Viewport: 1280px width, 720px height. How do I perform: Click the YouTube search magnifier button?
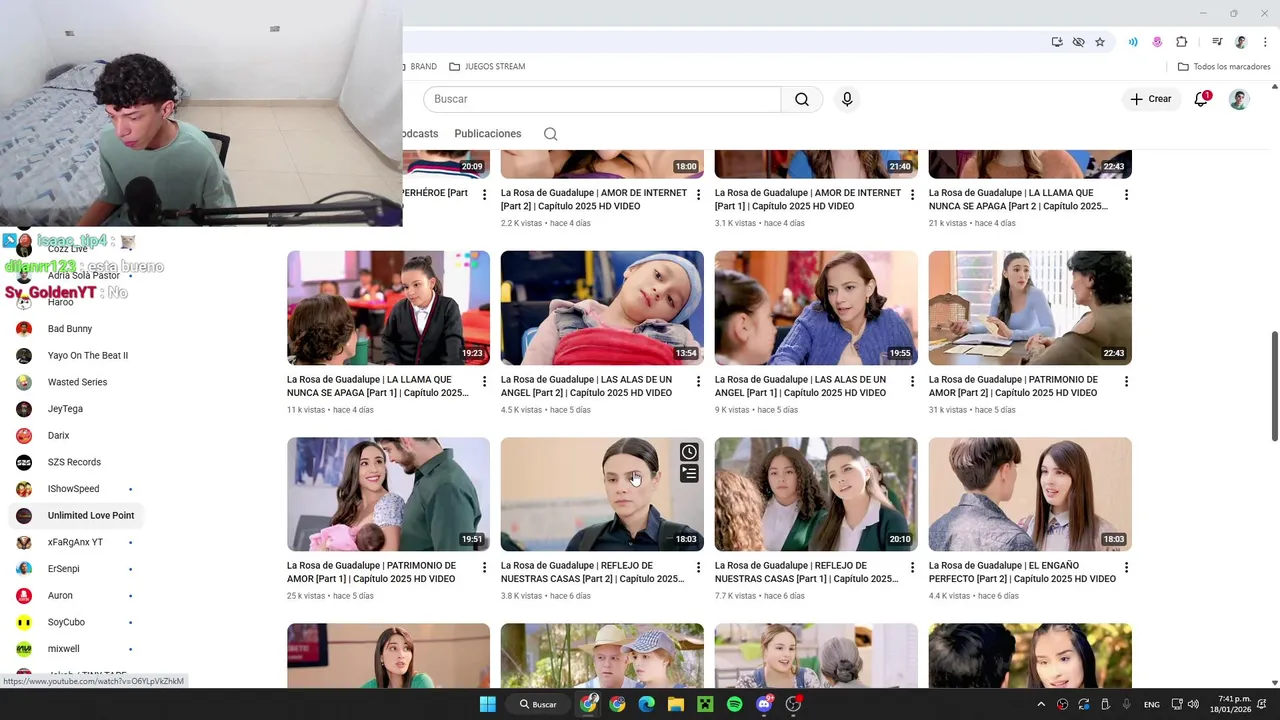(x=802, y=99)
